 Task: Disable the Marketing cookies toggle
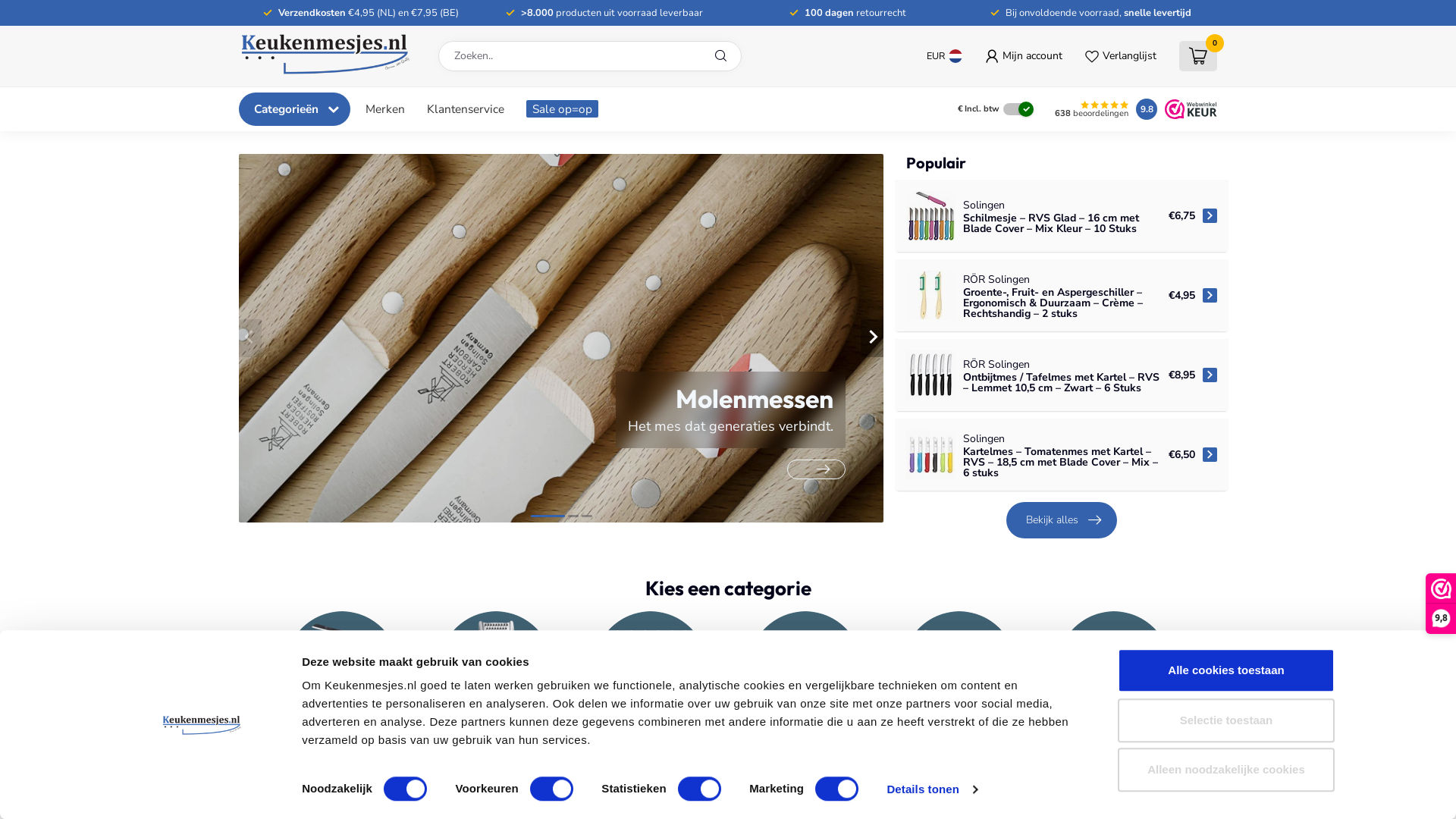click(836, 789)
